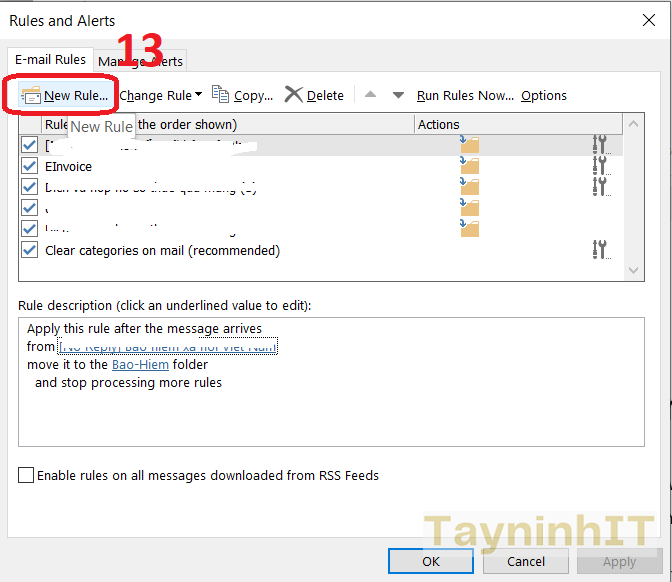This screenshot has width=672, height=582.
Task: Click the Copy rule icon
Action: [x=221, y=95]
